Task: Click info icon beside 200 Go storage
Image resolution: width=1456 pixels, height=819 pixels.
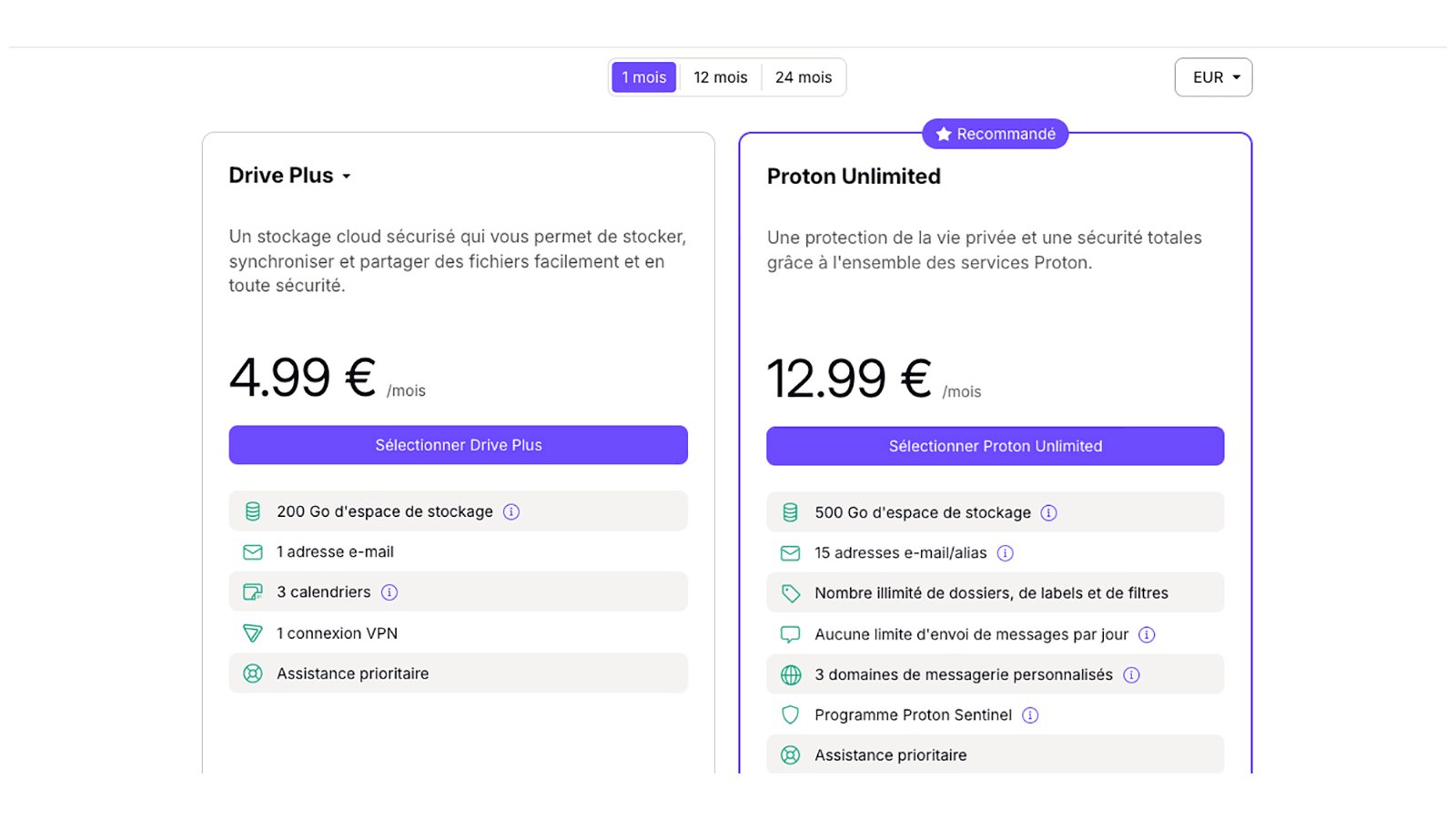Action: [x=511, y=511]
